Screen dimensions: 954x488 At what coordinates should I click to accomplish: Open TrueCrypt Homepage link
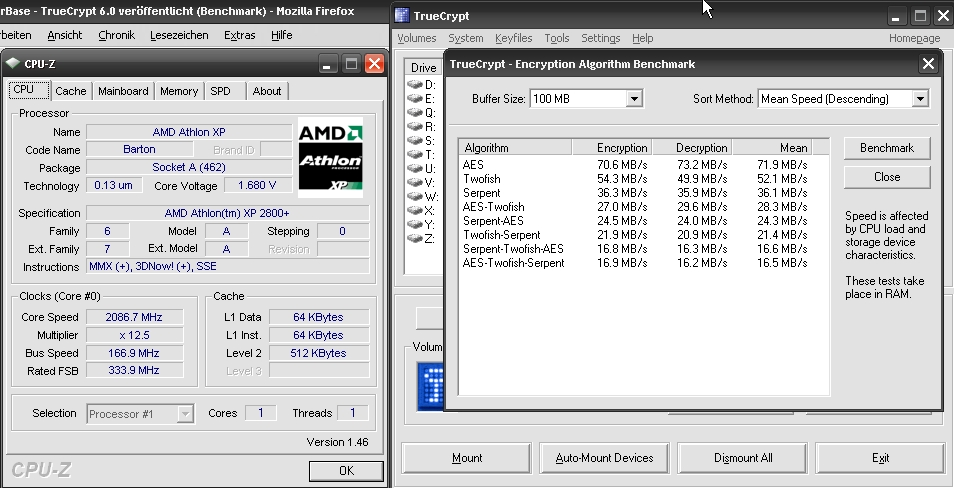coord(914,38)
